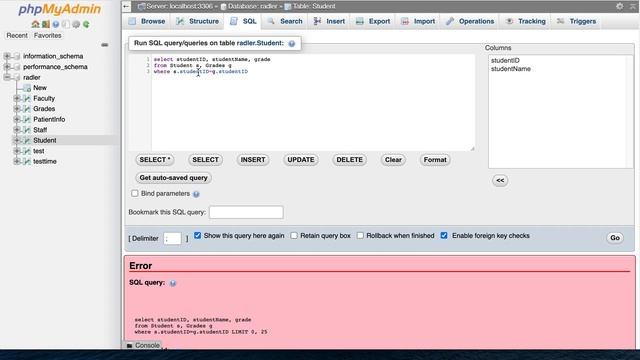The height and width of the screenshot is (360, 640).
Task: Click the DELETE query template button
Action: (x=349, y=160)
